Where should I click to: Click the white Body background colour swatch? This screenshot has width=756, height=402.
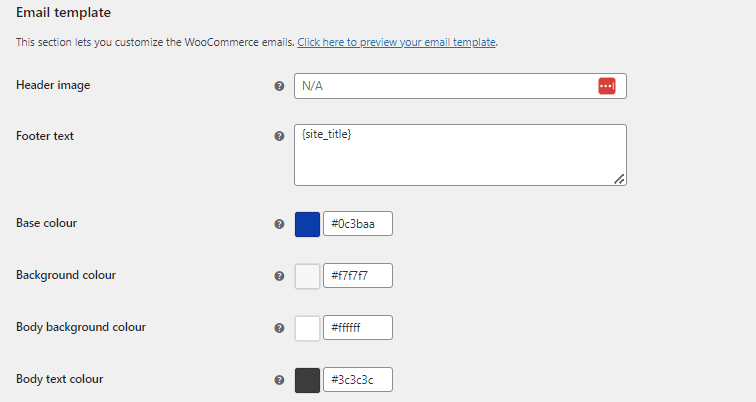[308, 328]
